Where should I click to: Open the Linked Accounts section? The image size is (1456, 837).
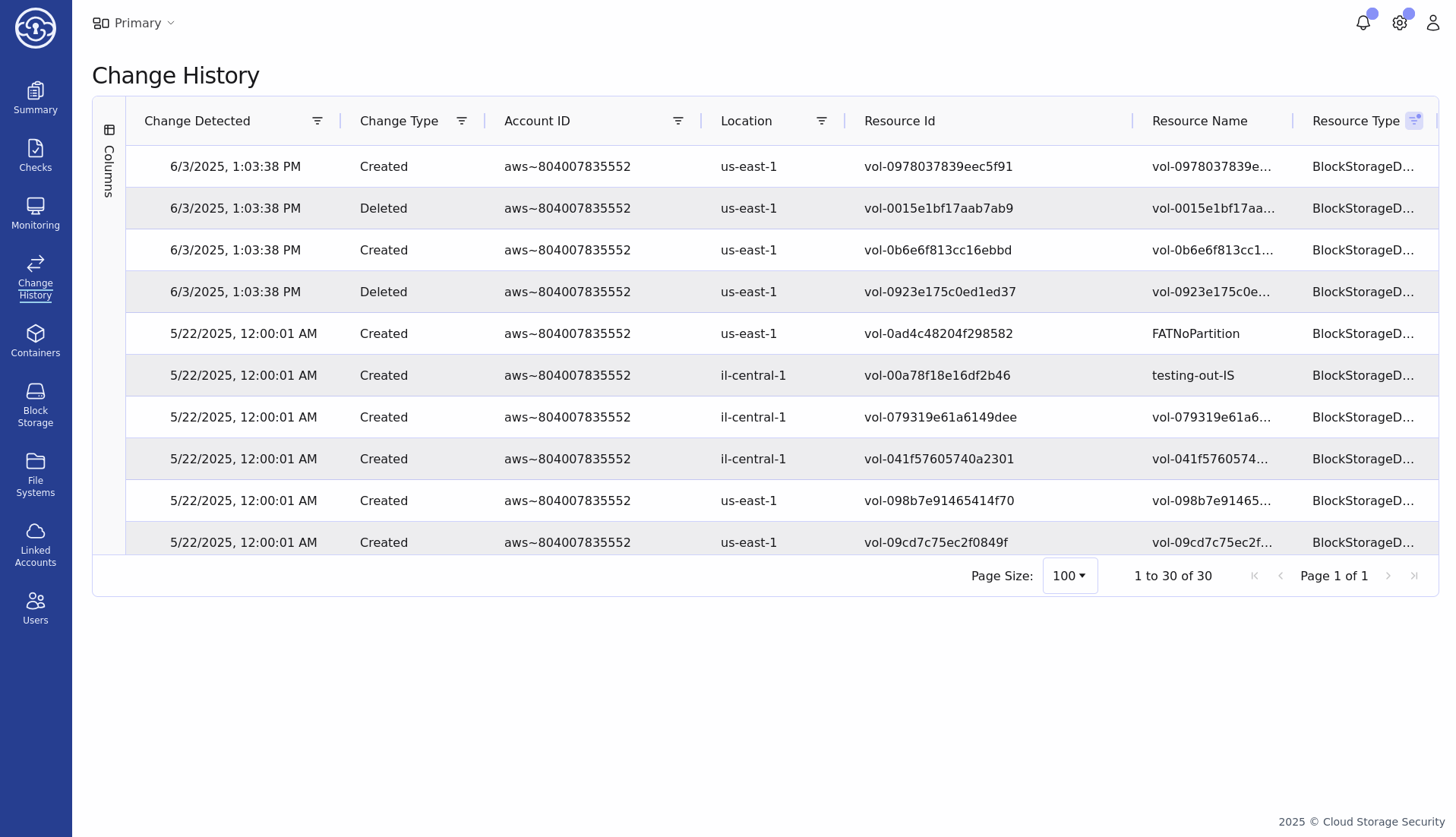[36, 545]
